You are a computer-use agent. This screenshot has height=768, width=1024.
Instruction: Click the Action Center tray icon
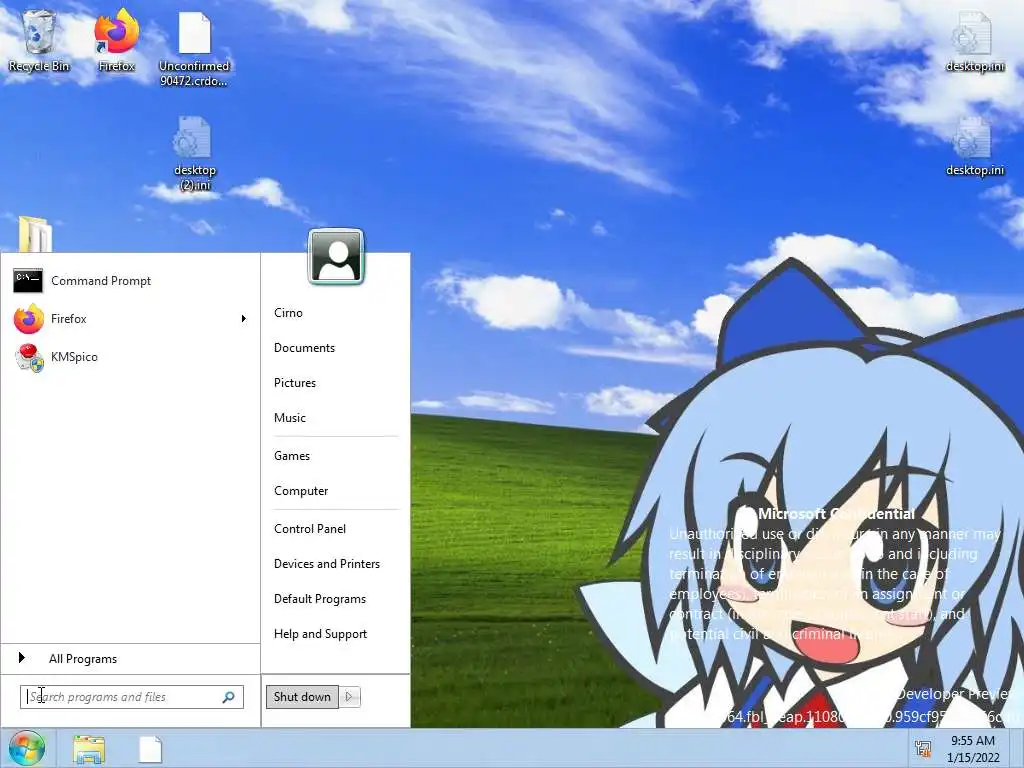tap(923, 748)
